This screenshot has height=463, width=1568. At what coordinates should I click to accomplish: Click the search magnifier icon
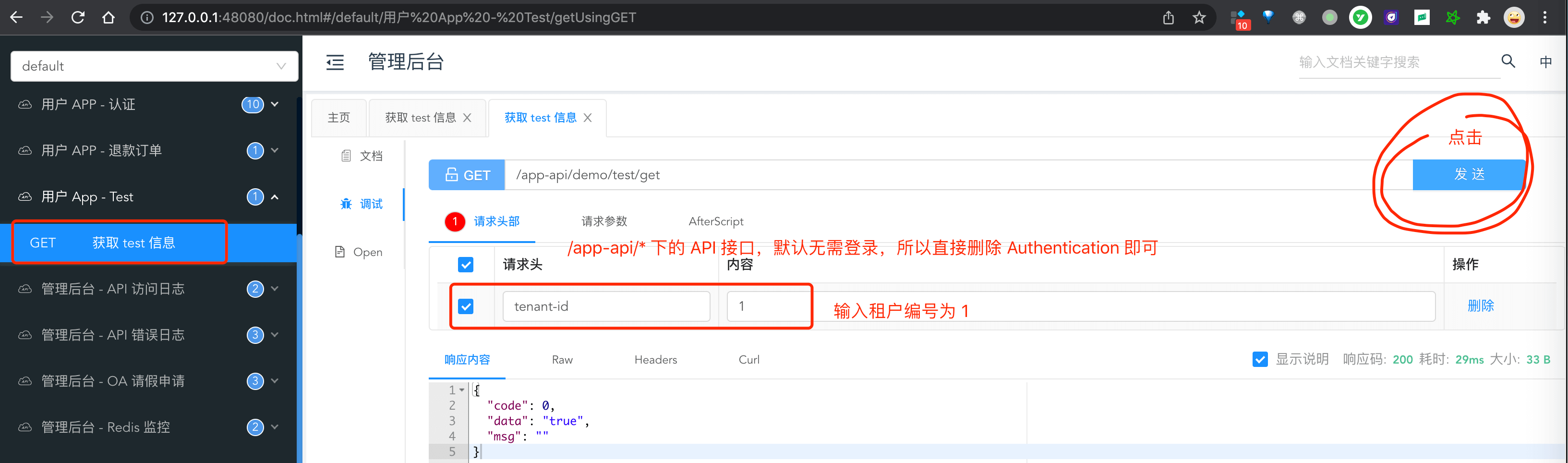point(1508,61)
